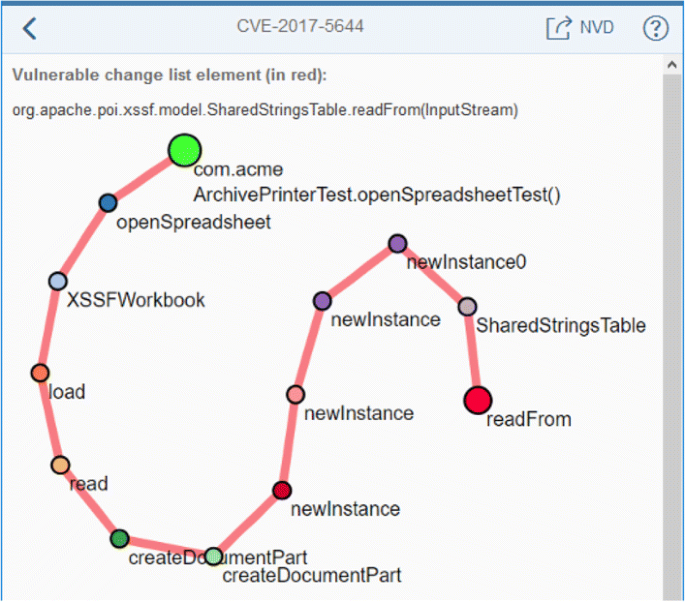Click the light green createDocumentPart node
Screen dimensions: 685x602
click(x=213, y=556)
